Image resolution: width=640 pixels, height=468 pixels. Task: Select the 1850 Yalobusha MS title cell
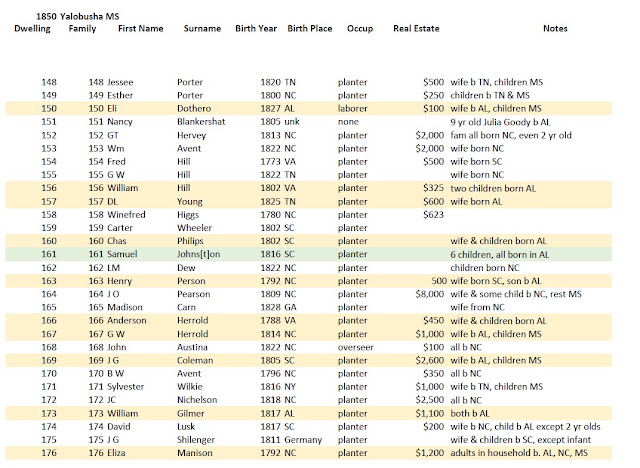pos(78,16)
